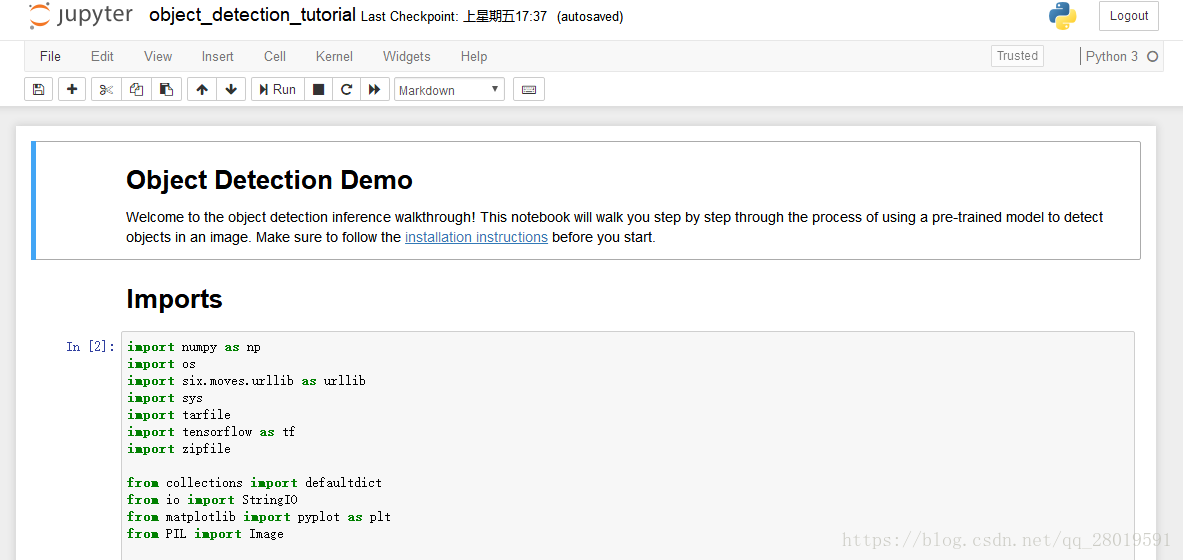The height and width of the screenshot is (560, 1183).
Task: Restart kernel and rerun all cells
Action: (x=374, y=90)
